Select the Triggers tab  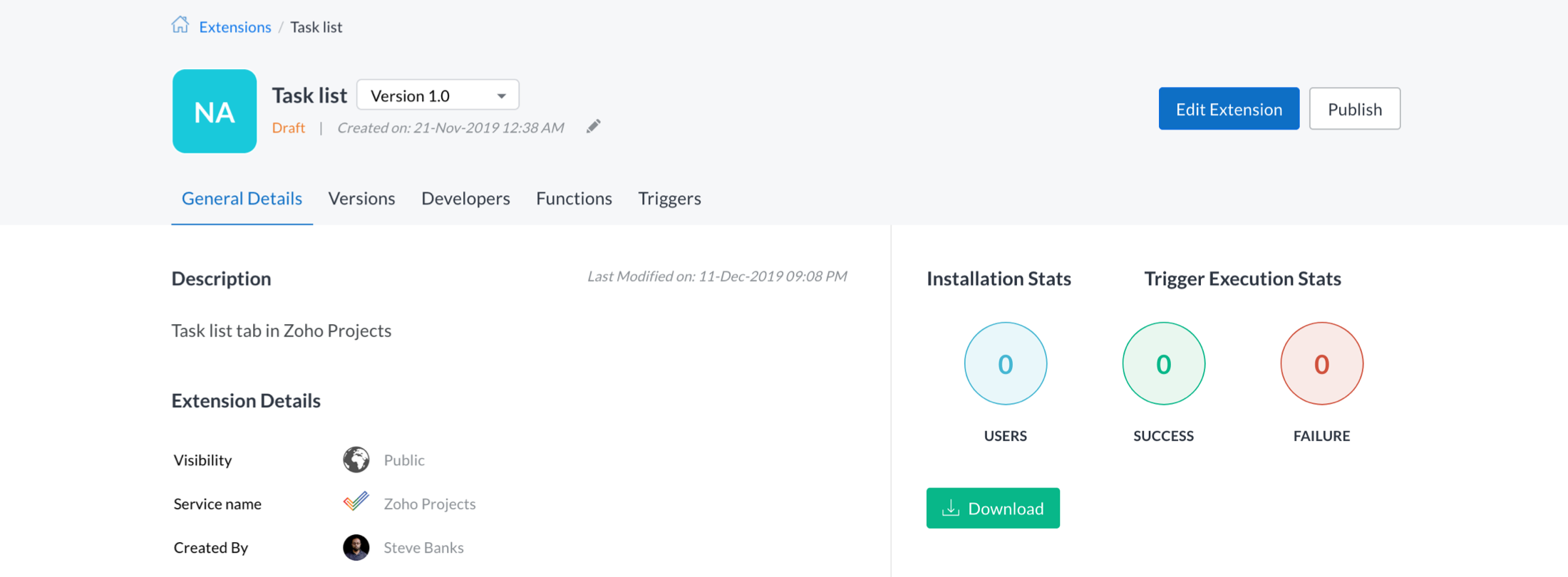pos(669,198)
